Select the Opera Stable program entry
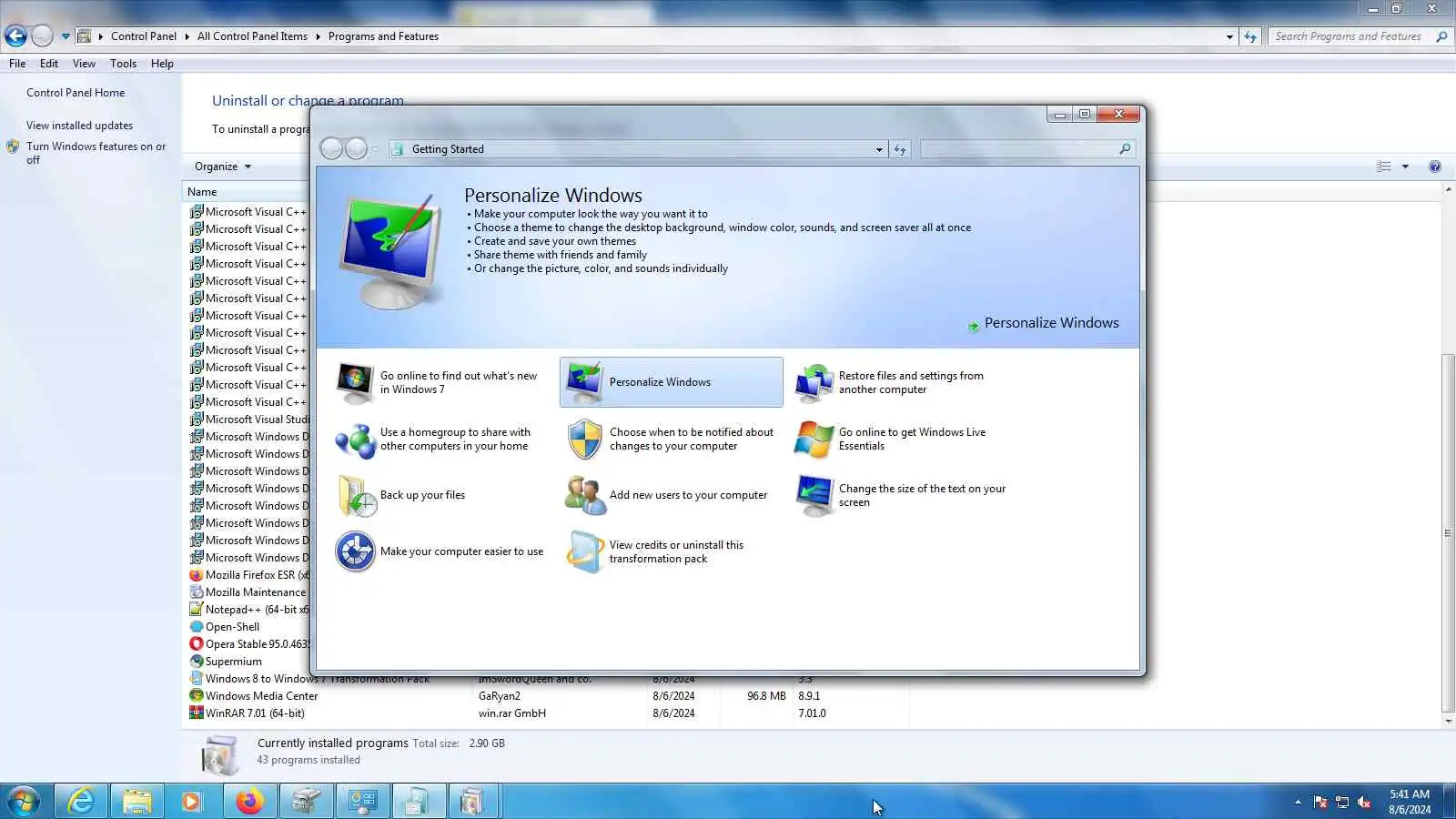1456x819 pixels. [x=249, y=644]
